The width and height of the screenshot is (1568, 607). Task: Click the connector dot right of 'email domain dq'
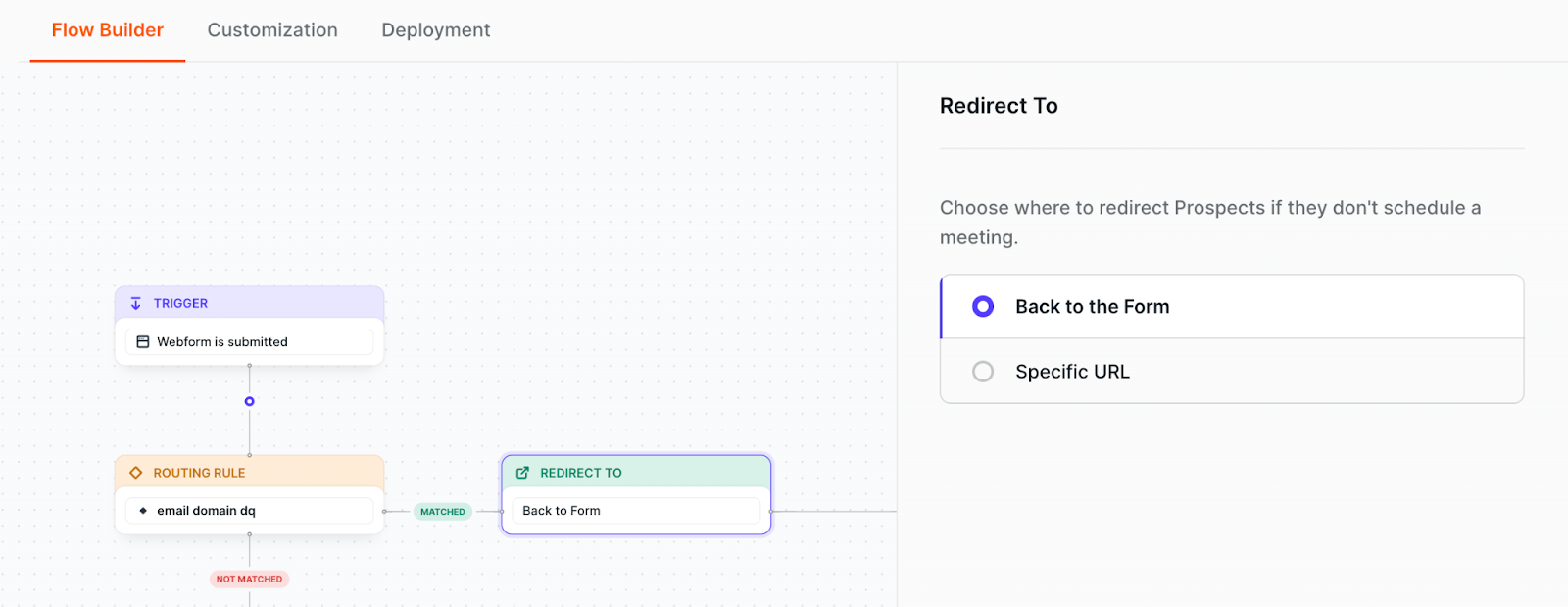384,511
